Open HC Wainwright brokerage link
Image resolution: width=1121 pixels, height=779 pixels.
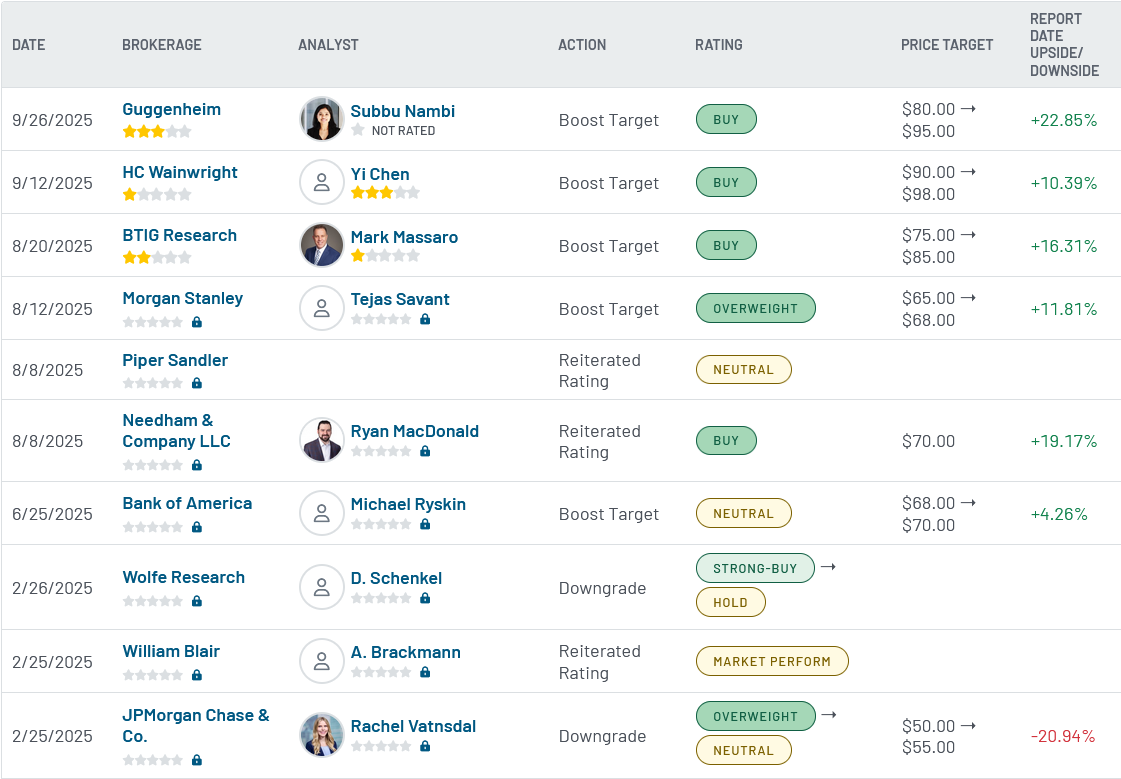click(180, 172)
